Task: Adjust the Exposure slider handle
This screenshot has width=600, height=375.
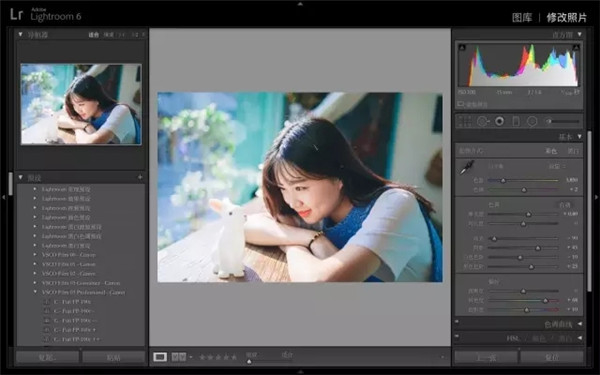Action: [528, 214]
